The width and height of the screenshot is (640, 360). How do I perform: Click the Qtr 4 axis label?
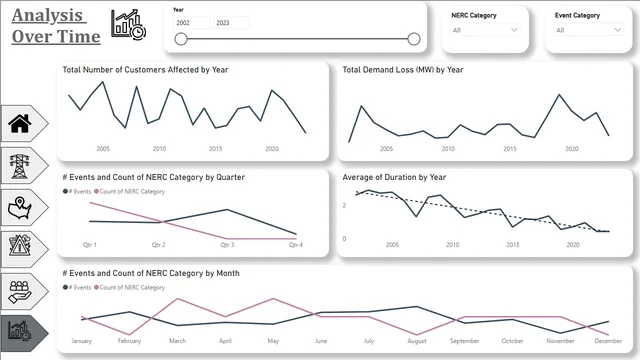[296, 245]
